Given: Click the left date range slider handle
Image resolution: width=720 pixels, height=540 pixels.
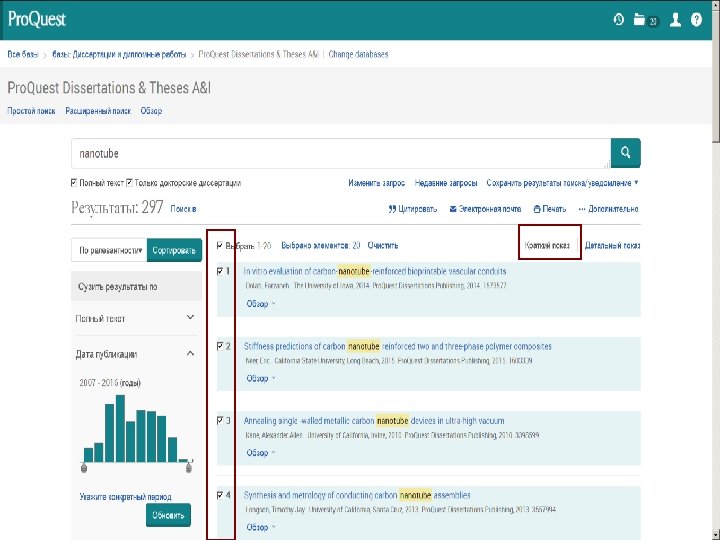Looking at the screenshot, I should [x=84, y=468].
